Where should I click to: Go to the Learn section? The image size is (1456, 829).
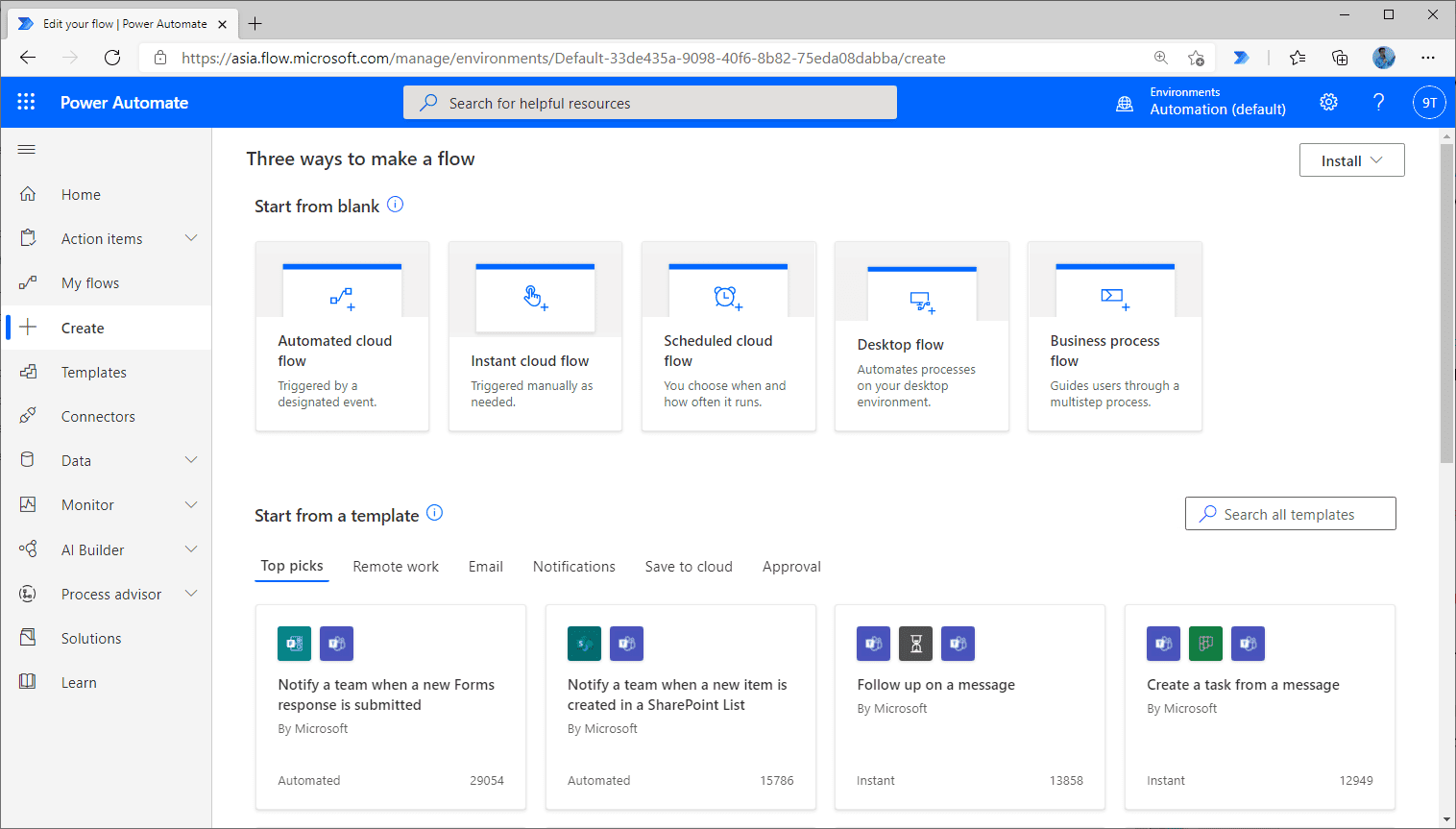click(79, 682)
